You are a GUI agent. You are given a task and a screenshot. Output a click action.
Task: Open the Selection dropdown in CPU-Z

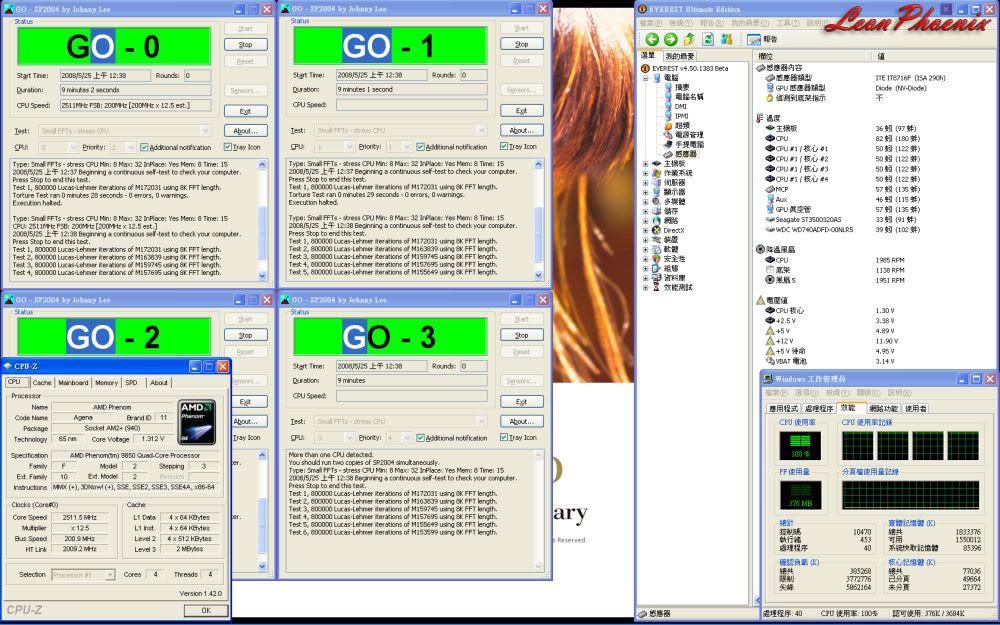click(x=110, y=575)
